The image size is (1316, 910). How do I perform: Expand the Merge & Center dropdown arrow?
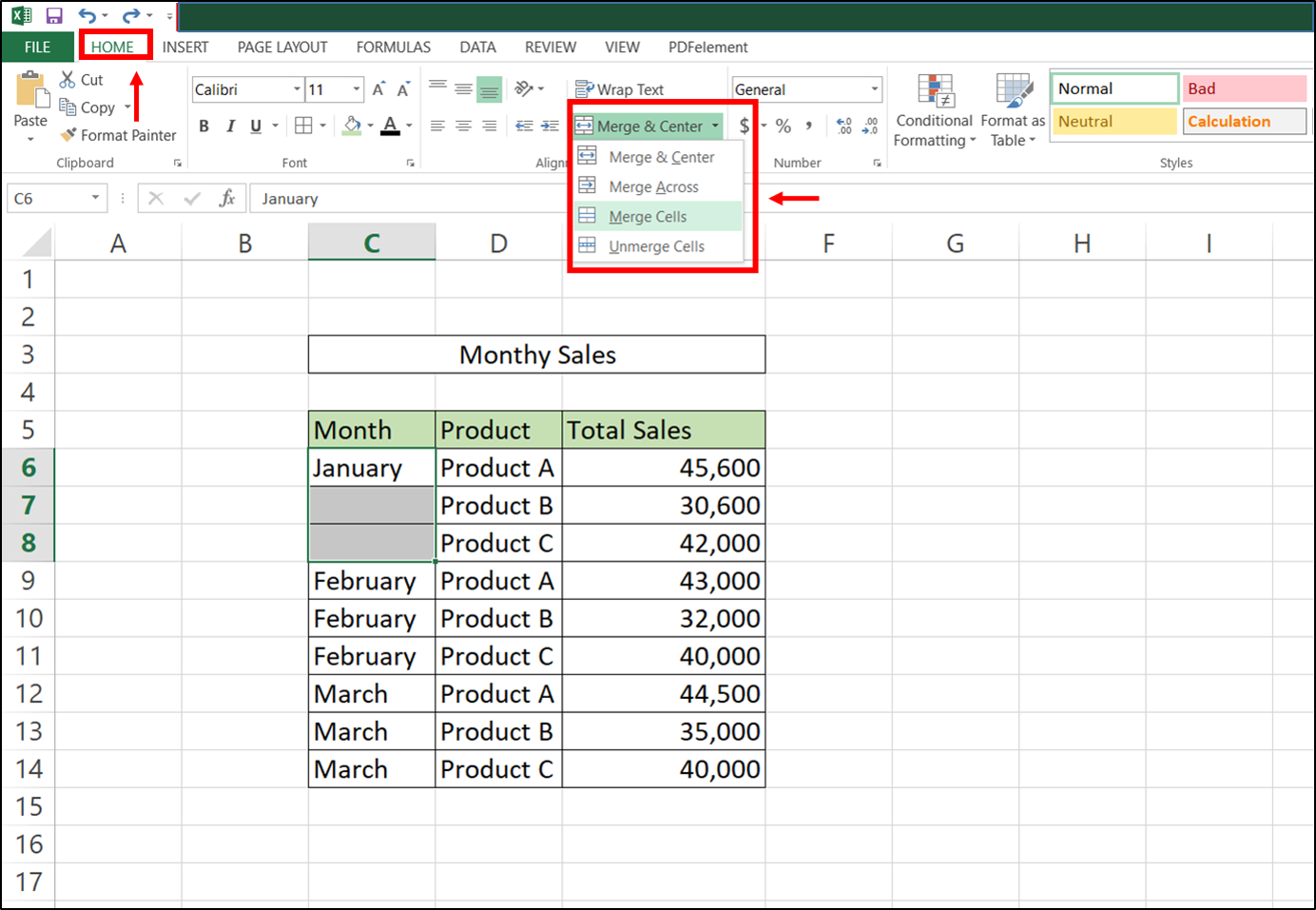[x=715, y=126]
